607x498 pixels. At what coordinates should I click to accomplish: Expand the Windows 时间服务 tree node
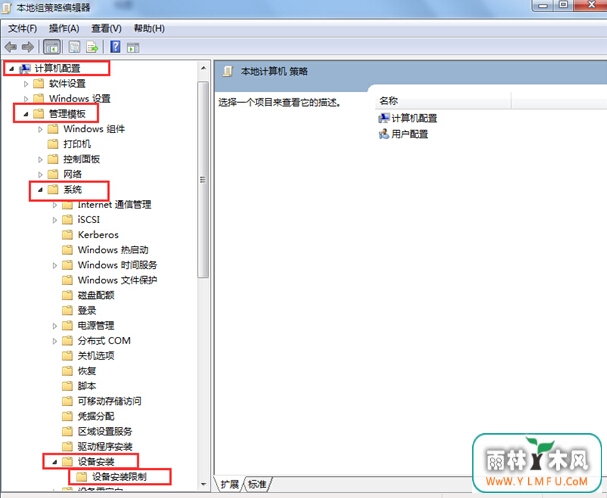(x=55, y=265)
